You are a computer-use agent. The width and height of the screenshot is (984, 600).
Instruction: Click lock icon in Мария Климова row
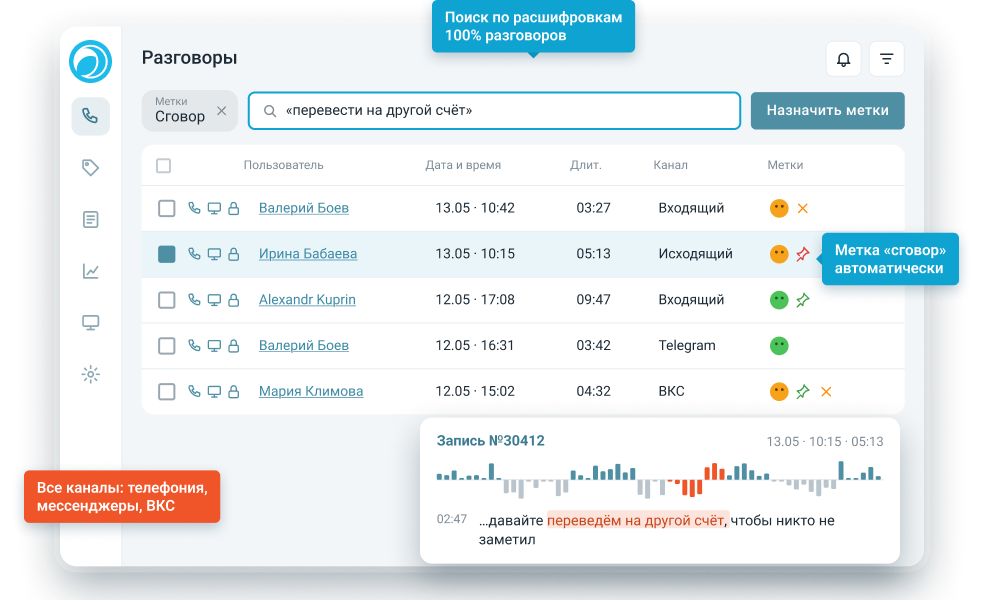click(x=233, y=391)
